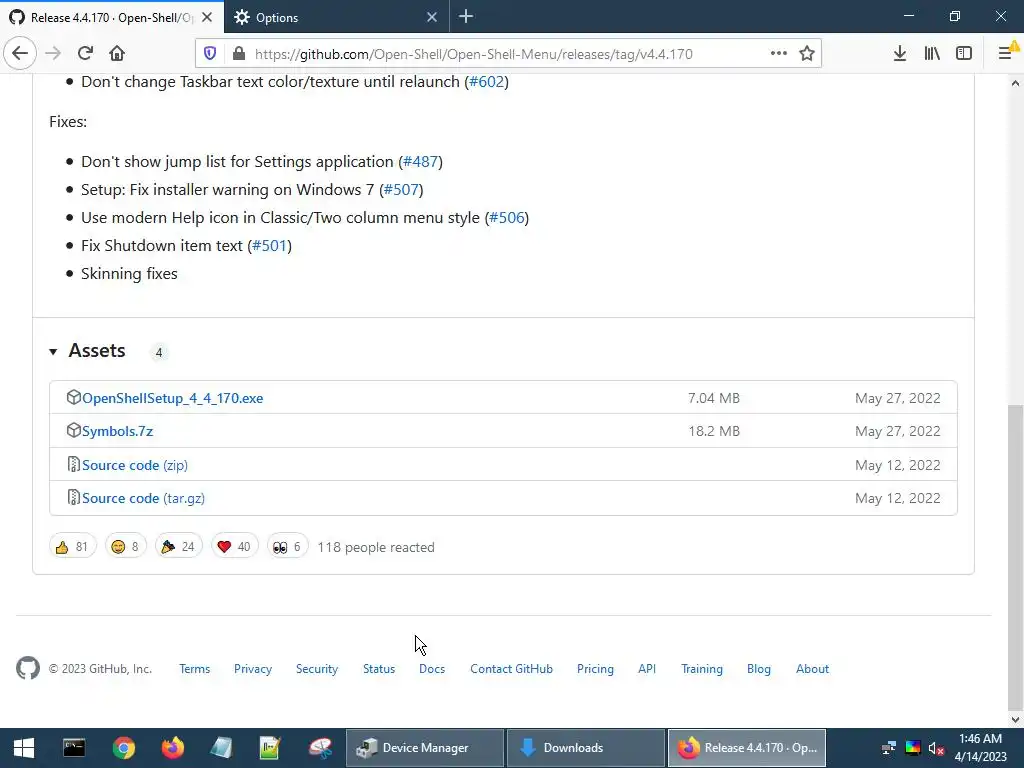The image size is (1024, 768).
Task: Open the API footer link
Action: 647,669
